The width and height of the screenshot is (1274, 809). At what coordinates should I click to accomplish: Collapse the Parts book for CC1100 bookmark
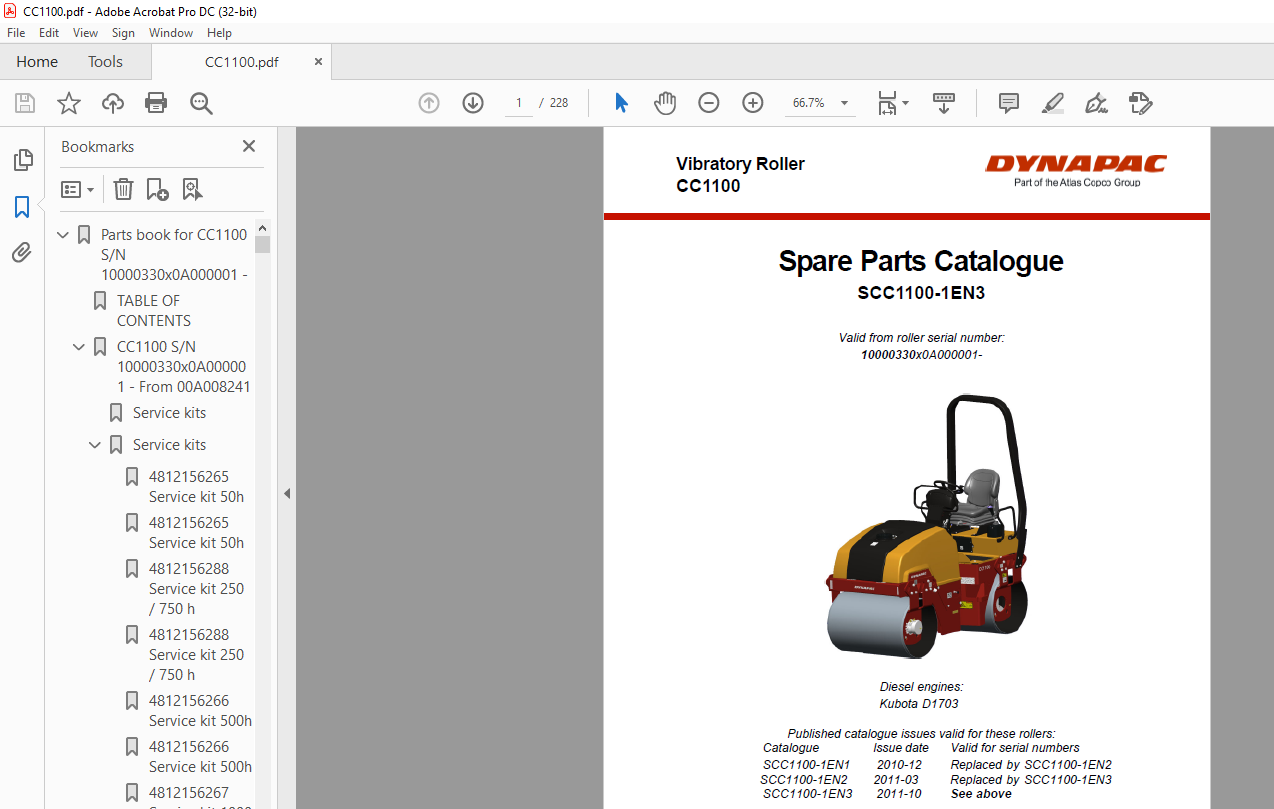pyautogui.click(x=64, y=235)
